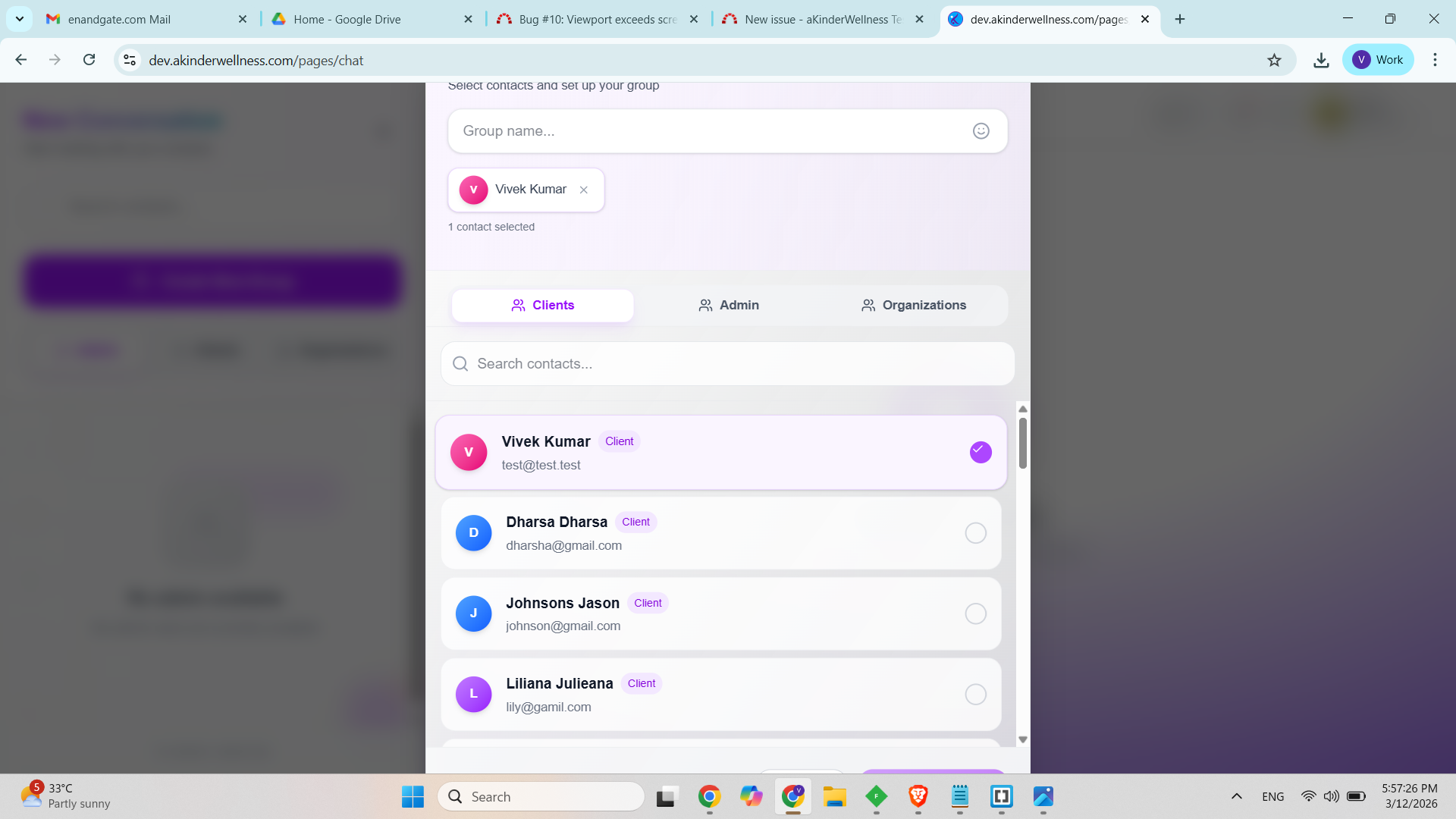1456x819 pixels.
Task: Open emoji picker in Group name field
Action: click(981, 131)
